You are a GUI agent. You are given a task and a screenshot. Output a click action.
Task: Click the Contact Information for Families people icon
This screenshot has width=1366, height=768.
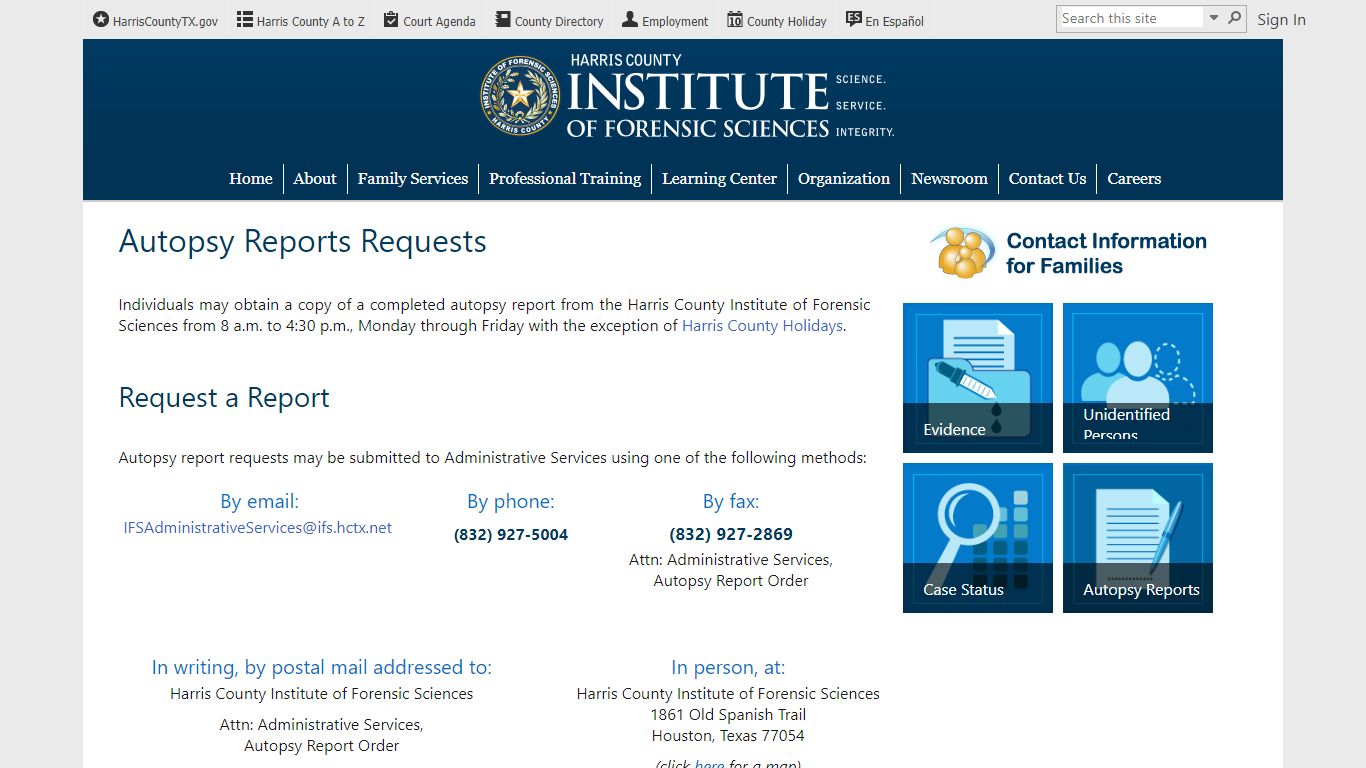click(963, 252)
